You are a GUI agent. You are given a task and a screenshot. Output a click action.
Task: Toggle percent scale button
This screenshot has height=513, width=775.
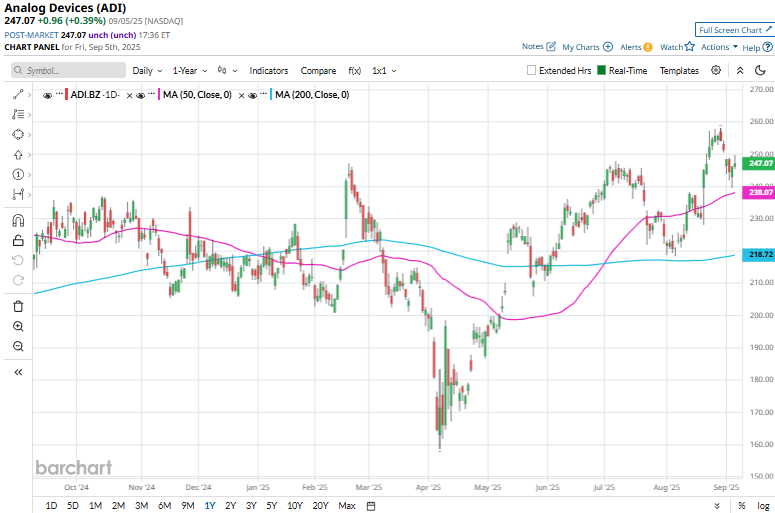741,506
